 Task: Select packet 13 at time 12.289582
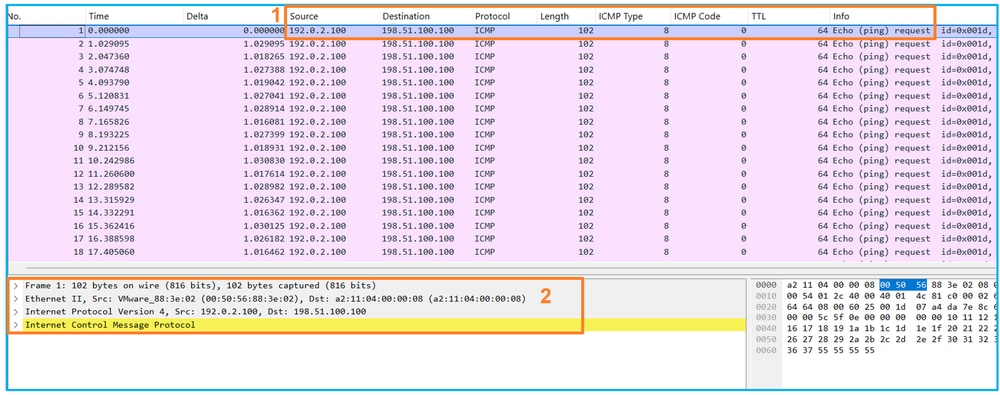coord(503,187)
